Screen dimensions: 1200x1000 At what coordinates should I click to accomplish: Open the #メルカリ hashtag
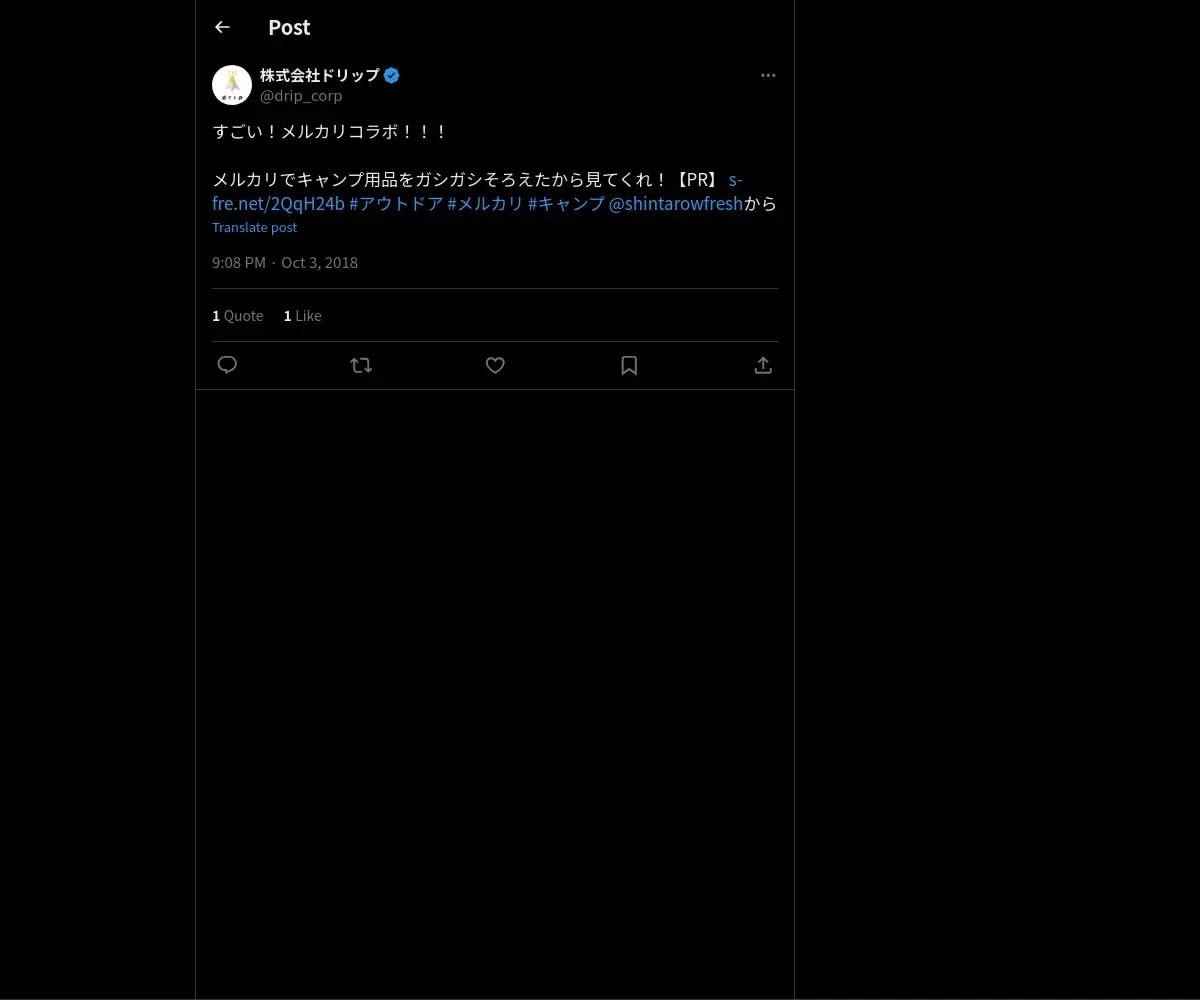click(x=485, y=204)
